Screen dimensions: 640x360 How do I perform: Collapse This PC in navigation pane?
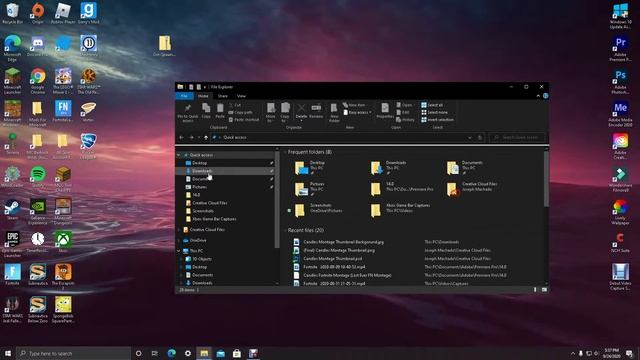click(179, 251)
